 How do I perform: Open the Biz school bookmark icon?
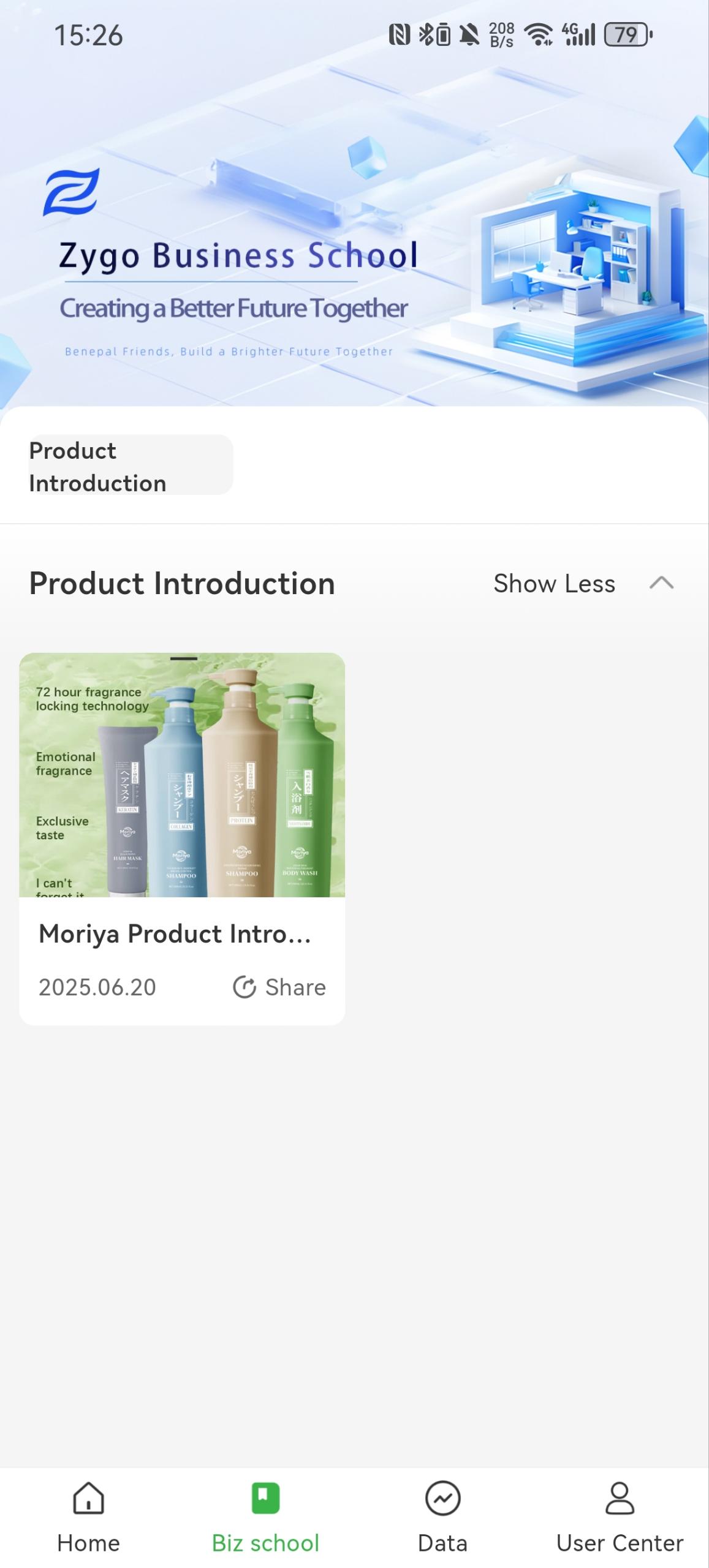(265, 1498)
